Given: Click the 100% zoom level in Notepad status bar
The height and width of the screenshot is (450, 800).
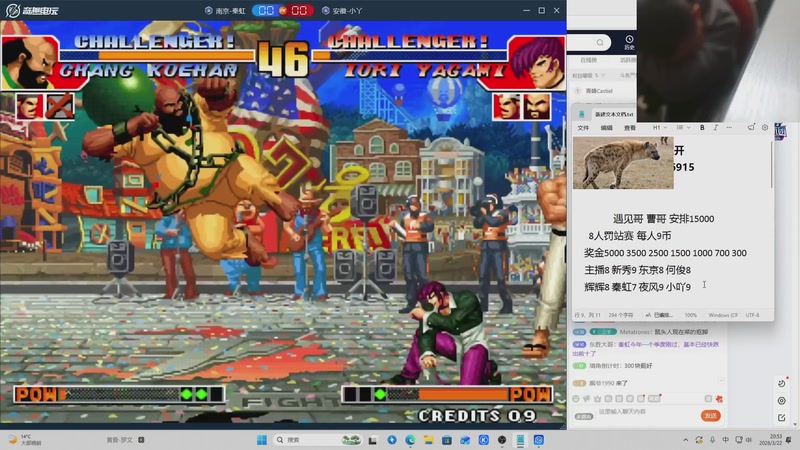Looking at the screenshot, I should [x=690, y=315].
